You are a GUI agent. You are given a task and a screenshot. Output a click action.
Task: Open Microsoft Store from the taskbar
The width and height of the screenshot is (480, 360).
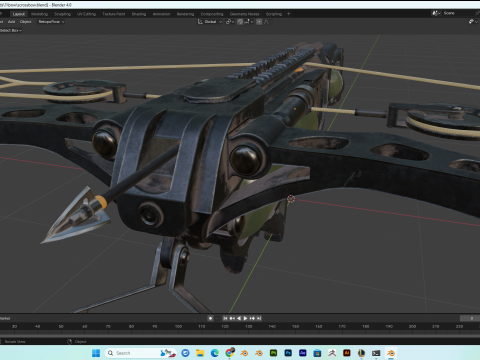coord(317,353)
